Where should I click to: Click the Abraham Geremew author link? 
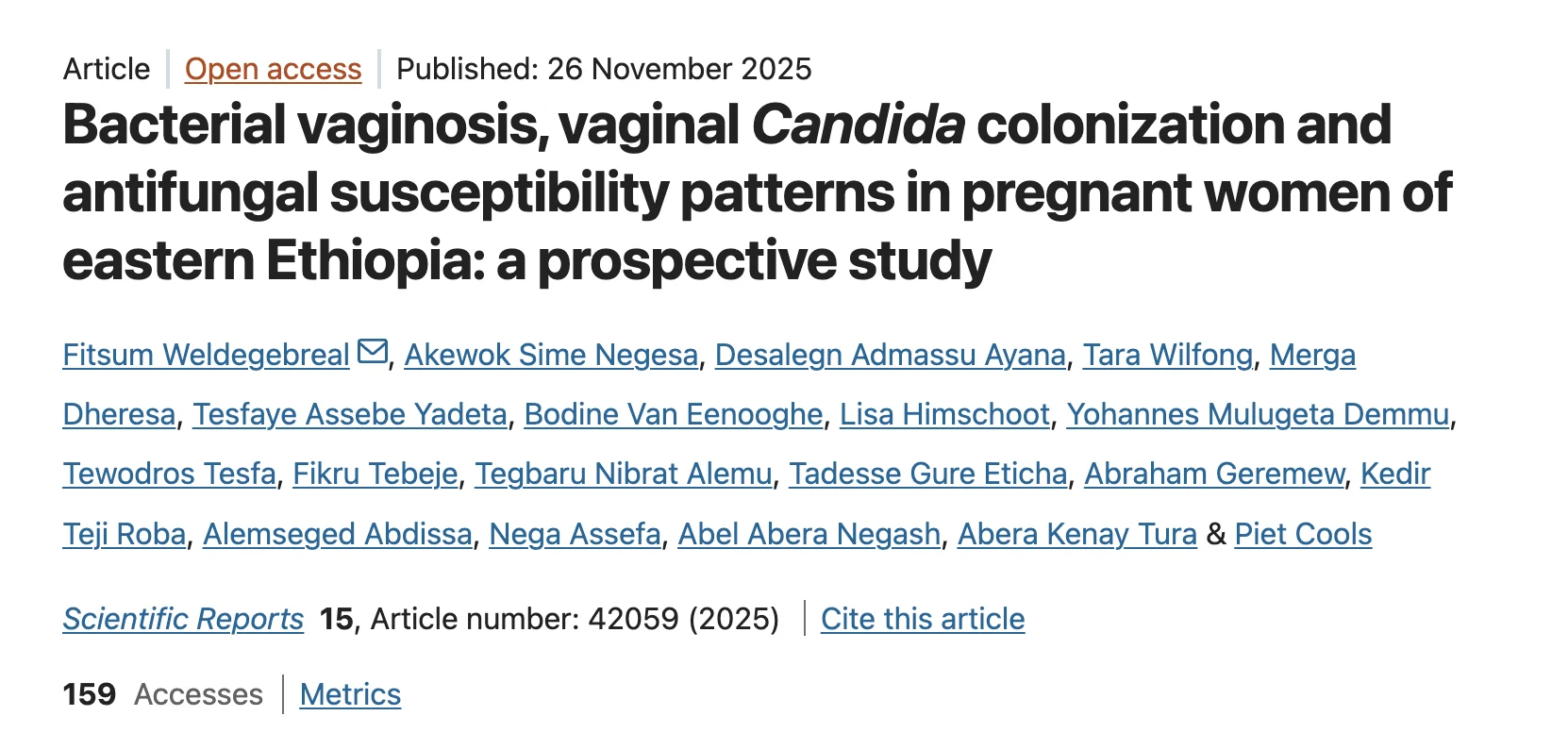click(x=1214, y=474)
